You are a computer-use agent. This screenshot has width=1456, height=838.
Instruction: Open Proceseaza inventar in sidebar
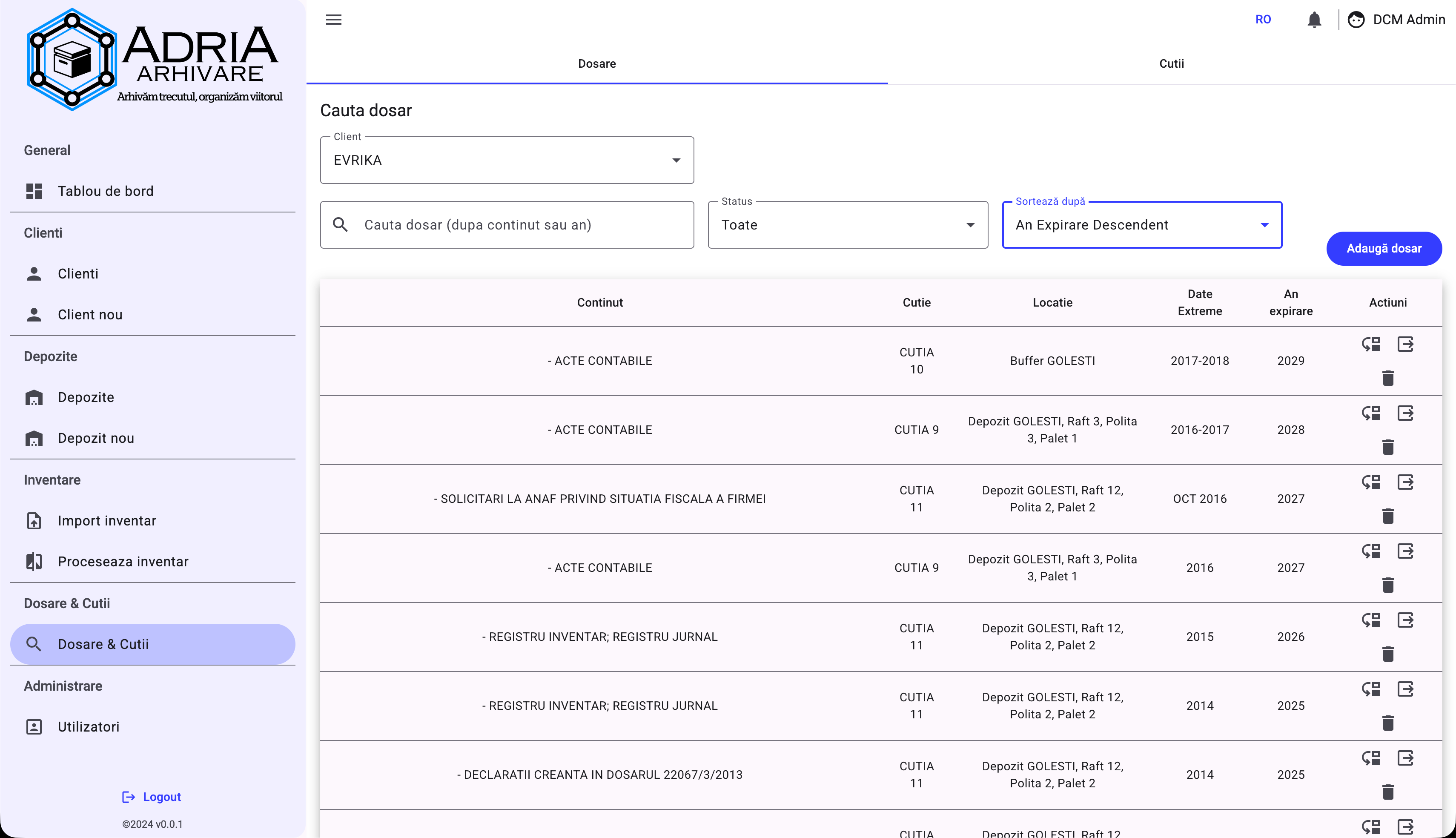pos(152,562)
